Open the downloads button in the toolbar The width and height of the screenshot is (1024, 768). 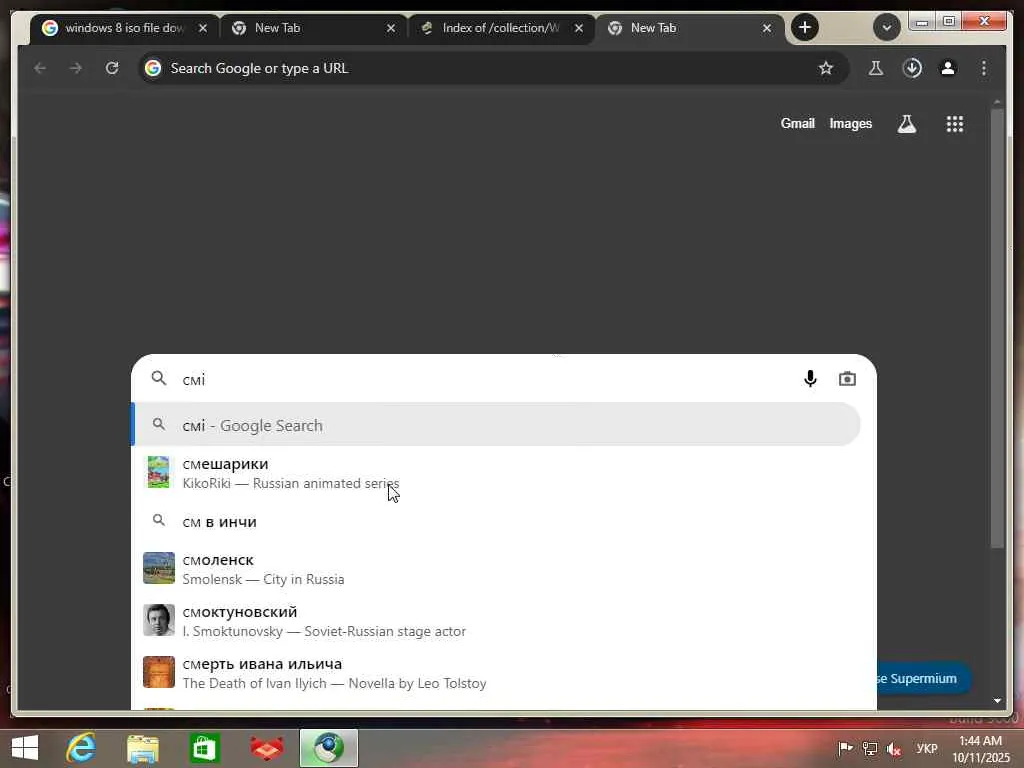(x=912, y=68)
